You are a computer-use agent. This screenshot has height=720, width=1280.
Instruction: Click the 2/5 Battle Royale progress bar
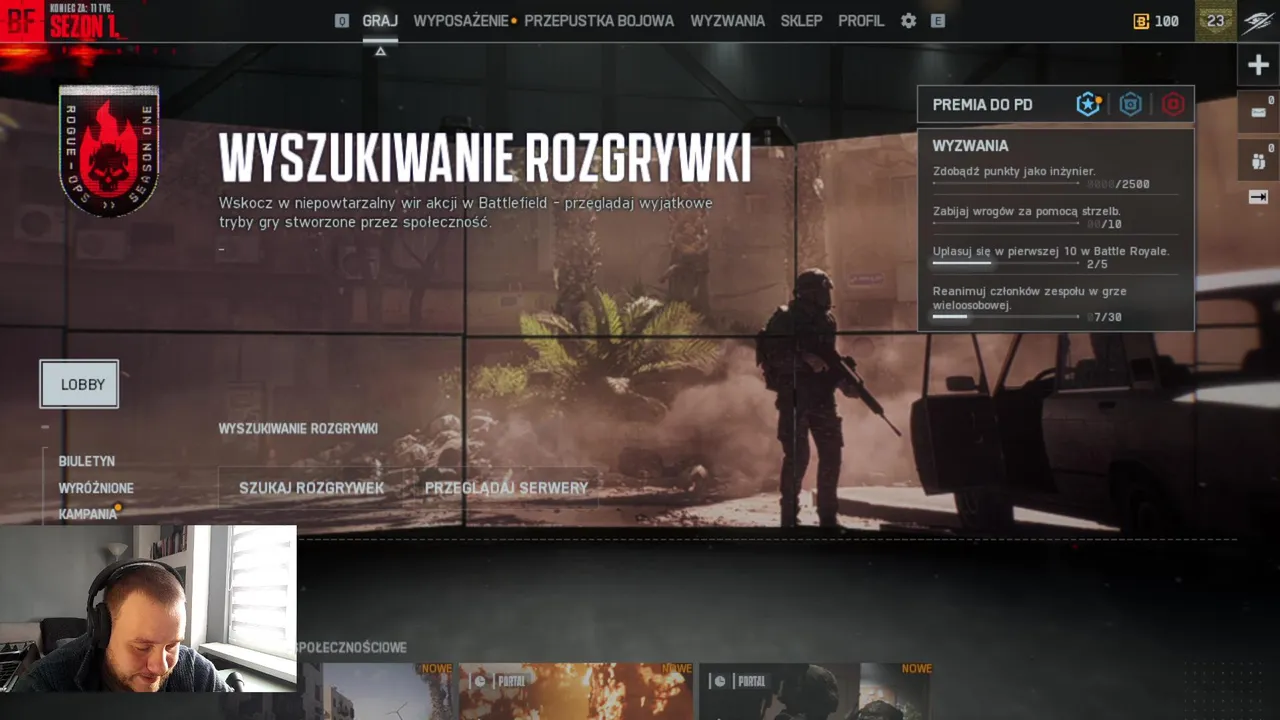[1006, 264]
